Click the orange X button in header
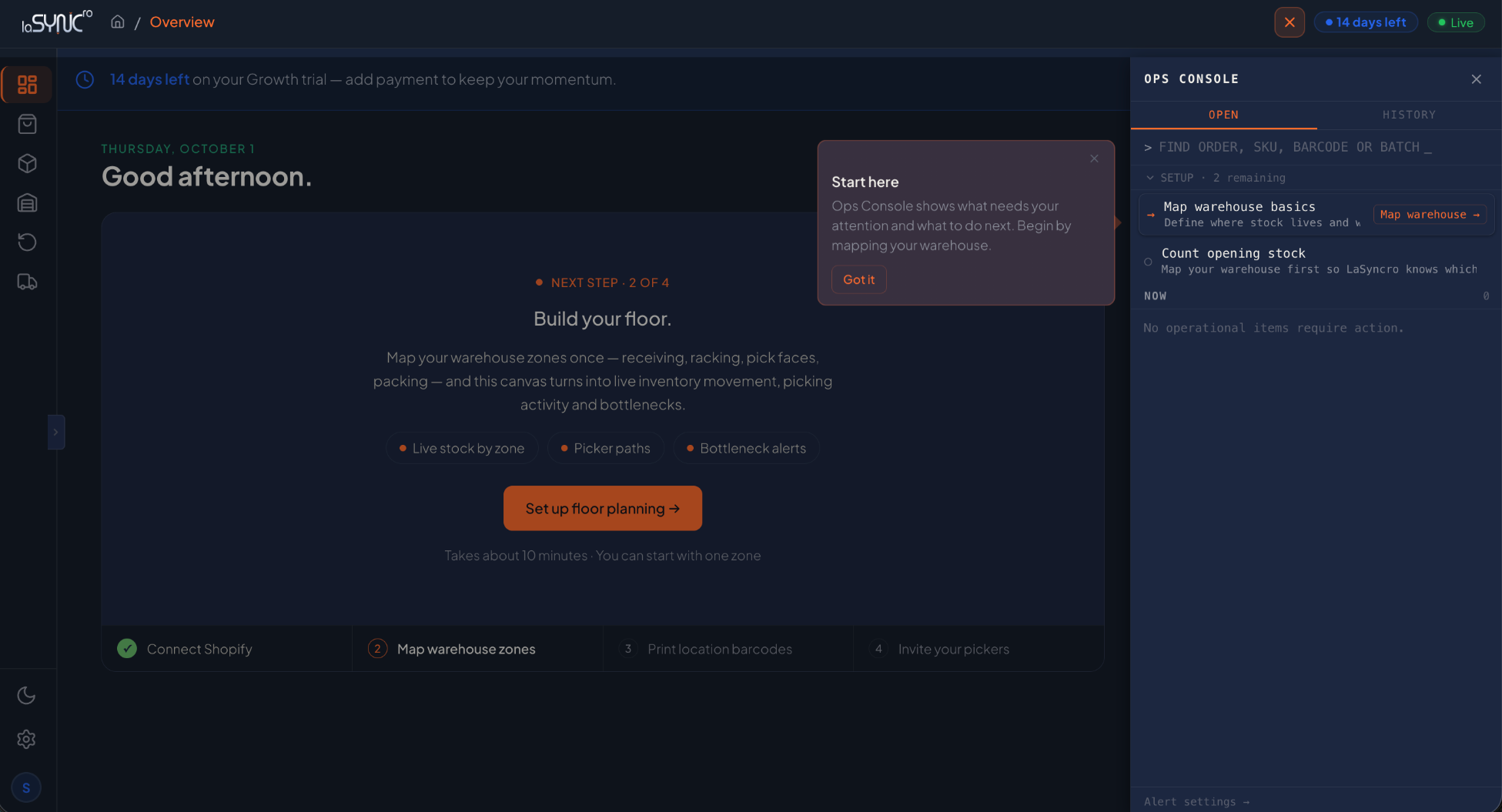 (1290, 22)
